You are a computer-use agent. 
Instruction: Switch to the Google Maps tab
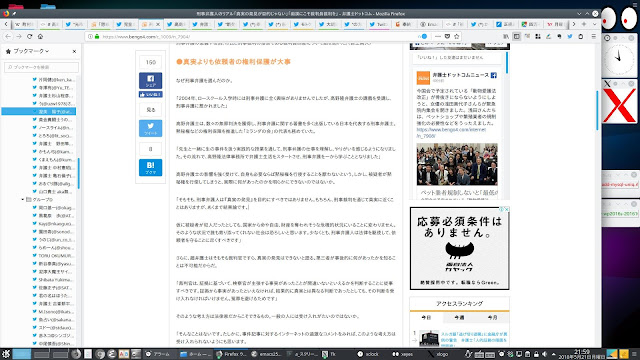coord(530,24)
